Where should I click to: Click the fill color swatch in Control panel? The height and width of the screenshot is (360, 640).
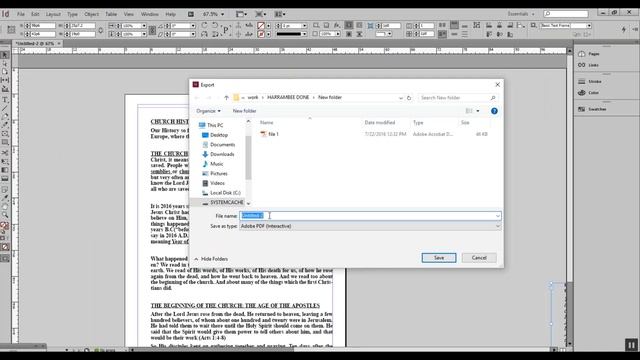click(x=261, y=26)
